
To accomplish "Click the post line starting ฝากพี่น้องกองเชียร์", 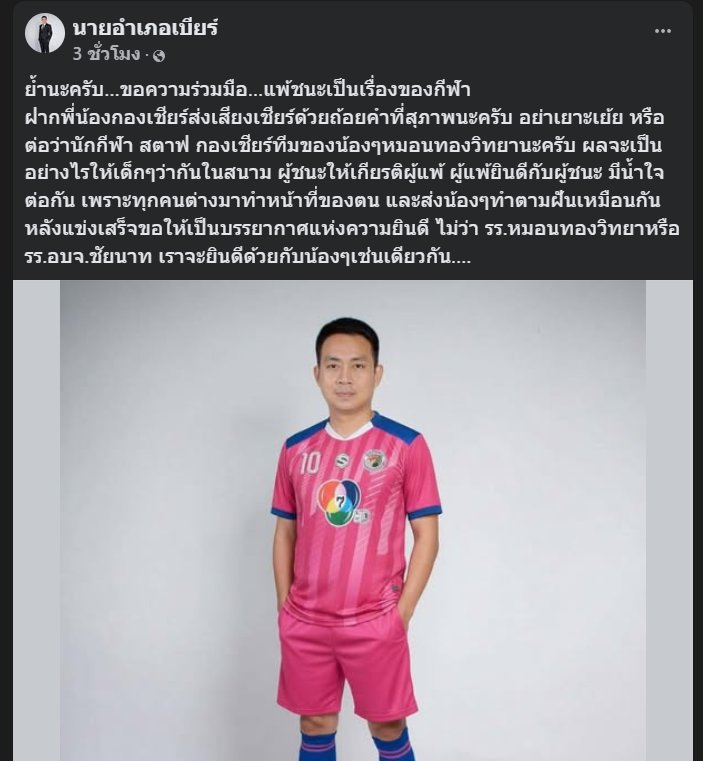I will (x=344, y=118).
